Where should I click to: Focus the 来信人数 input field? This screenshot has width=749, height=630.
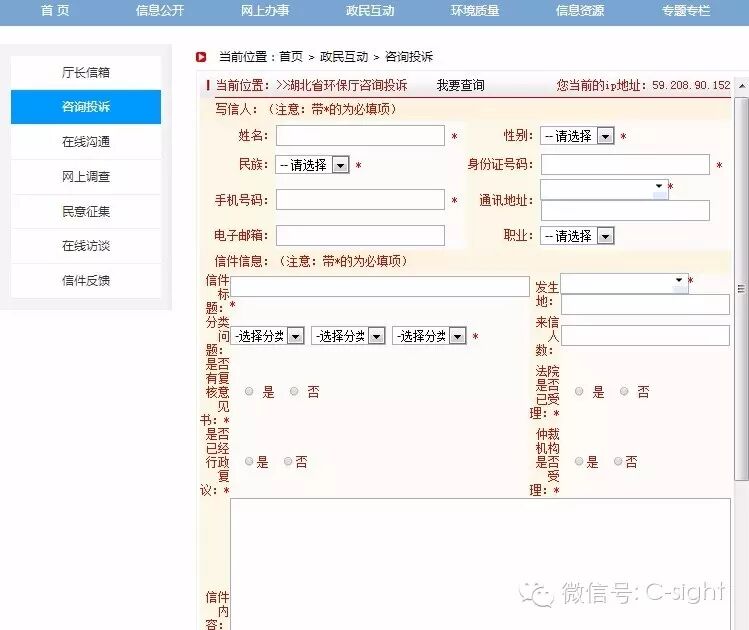tap(645, 335)
